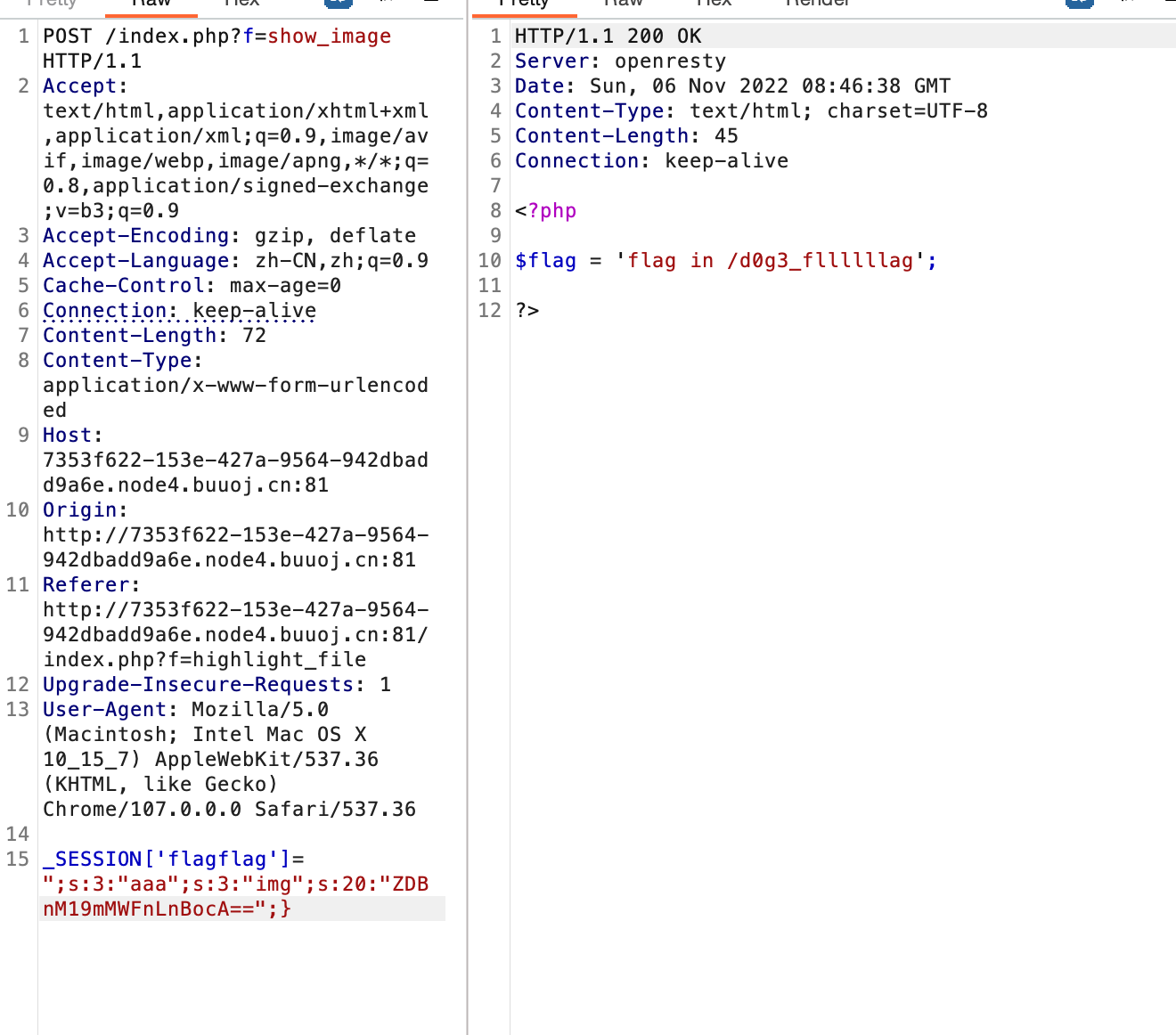Click Connection: keep-alive in the request pane
Screen dimensions: 1176x1035
180,311
